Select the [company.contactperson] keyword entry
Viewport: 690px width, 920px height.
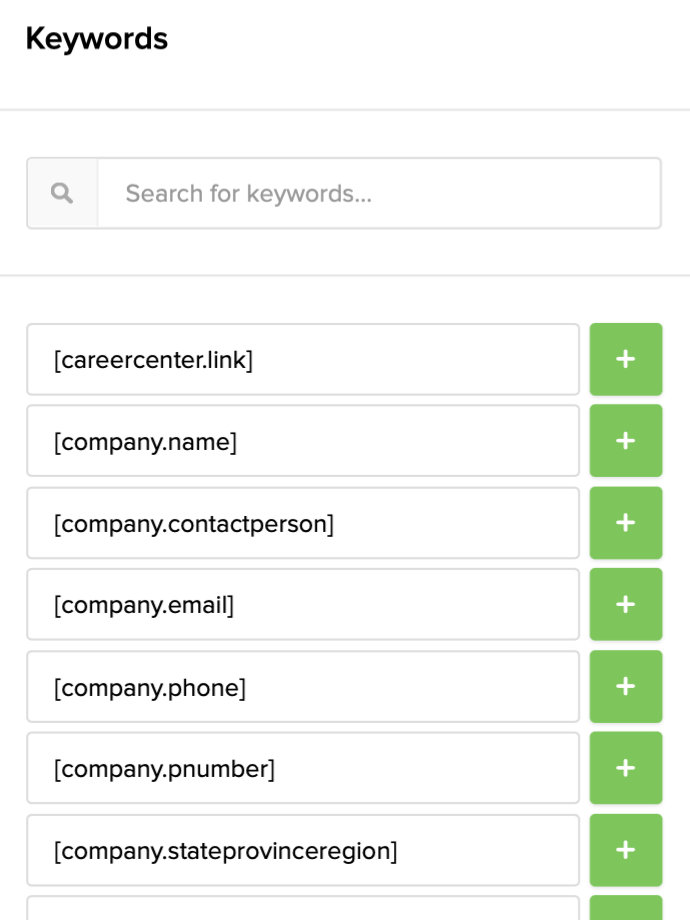coord(300,522)
